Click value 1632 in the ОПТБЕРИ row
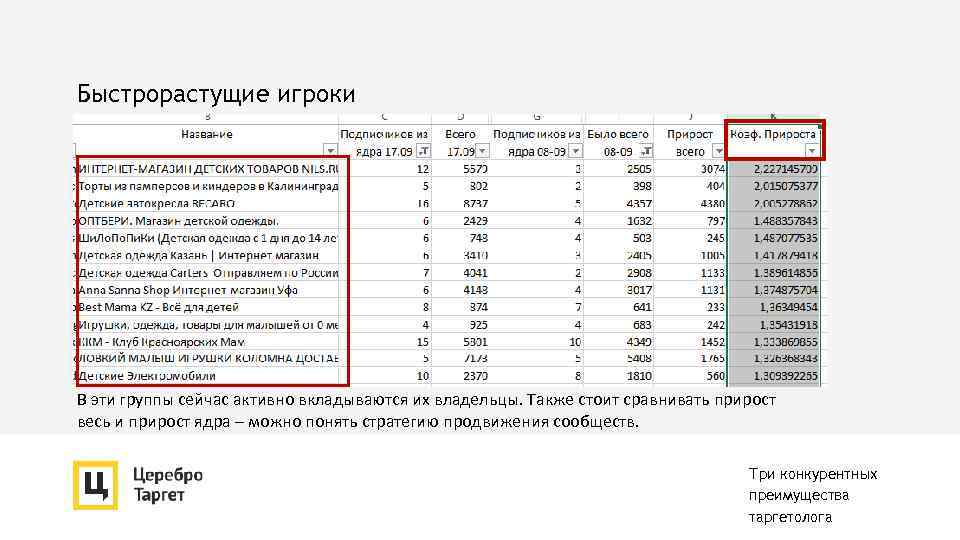This screenshot has height=540, width=960. click(639, 221)
